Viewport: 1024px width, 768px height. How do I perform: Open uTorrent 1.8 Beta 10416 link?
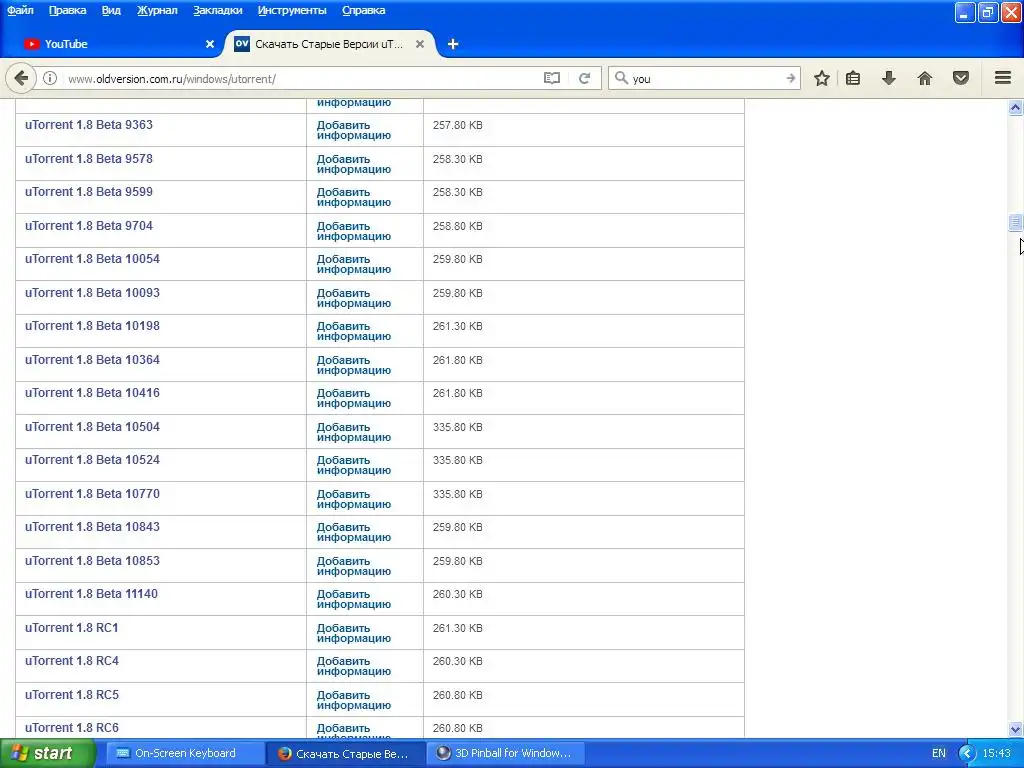(92, 393)
